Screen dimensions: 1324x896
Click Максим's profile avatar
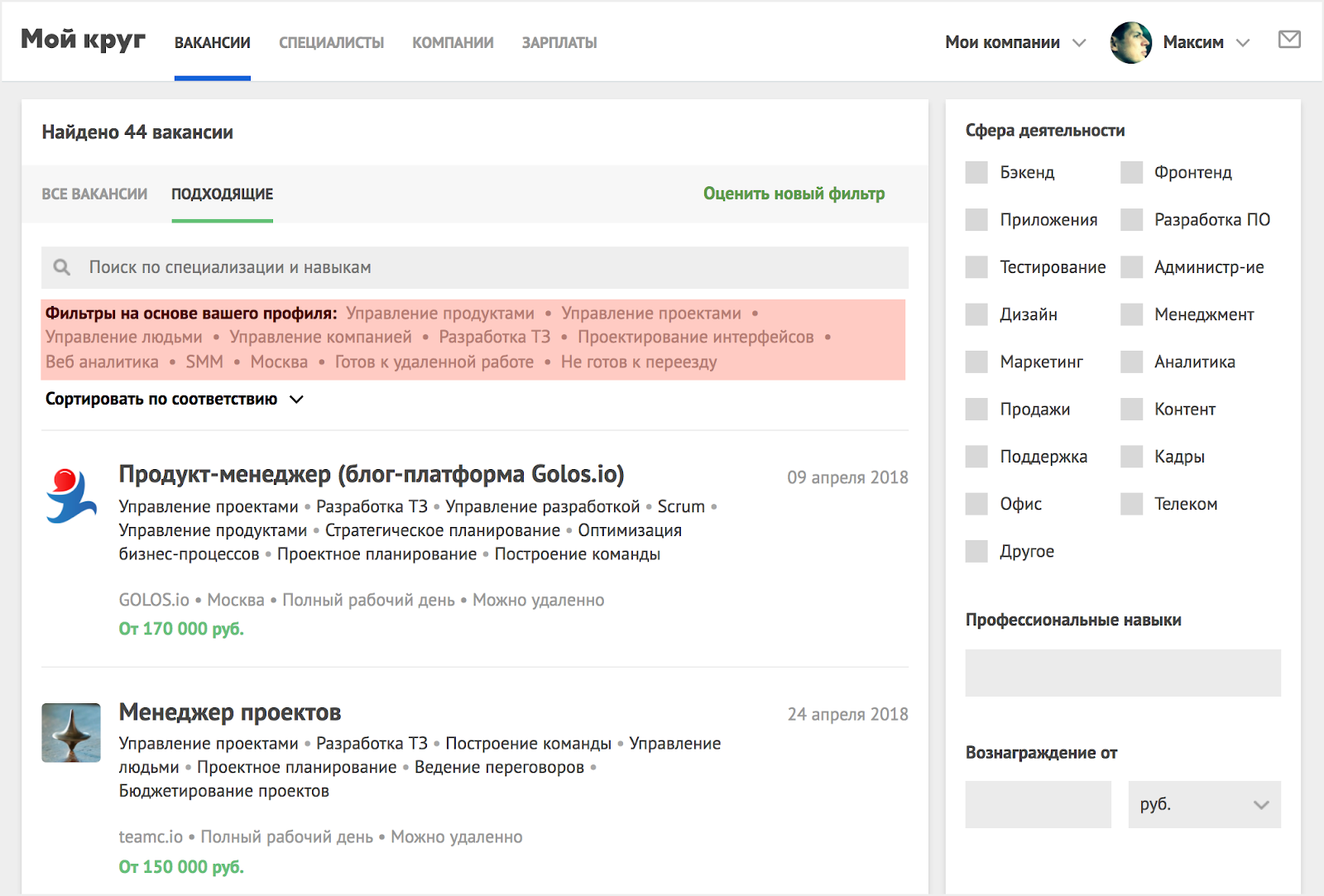pyautogui.click(x=1130, y=42)
